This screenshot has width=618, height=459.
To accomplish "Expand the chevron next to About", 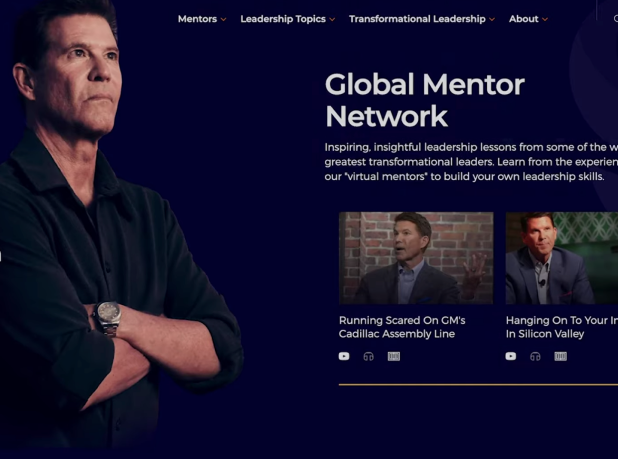I will [x=545, y=19].
